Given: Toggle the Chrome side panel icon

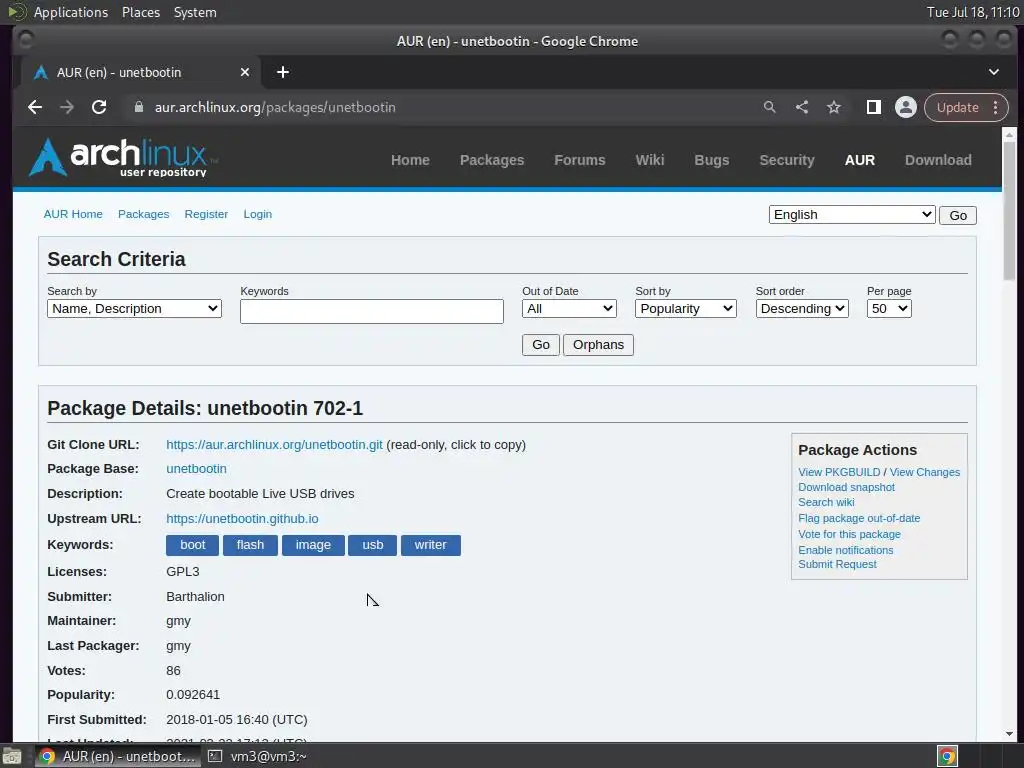Looking at the screenshot, I should [x=873, y=107].
